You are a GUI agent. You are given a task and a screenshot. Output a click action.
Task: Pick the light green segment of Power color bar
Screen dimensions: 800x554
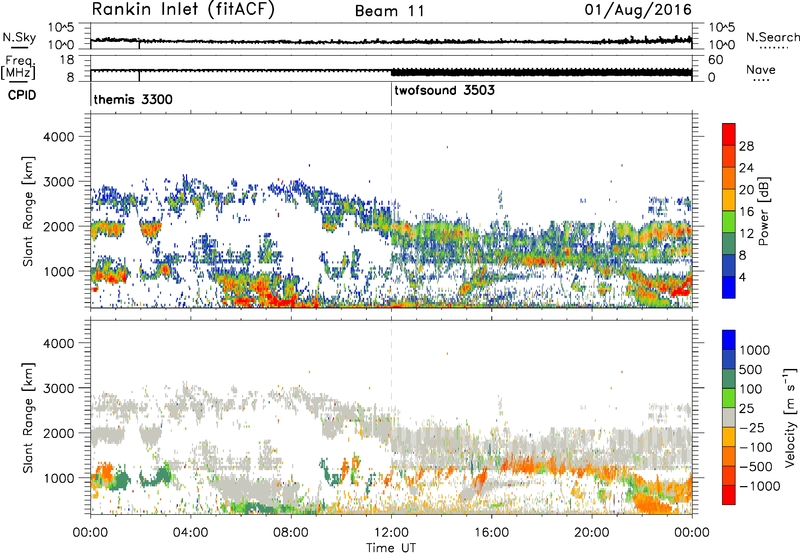coord(729,222)
